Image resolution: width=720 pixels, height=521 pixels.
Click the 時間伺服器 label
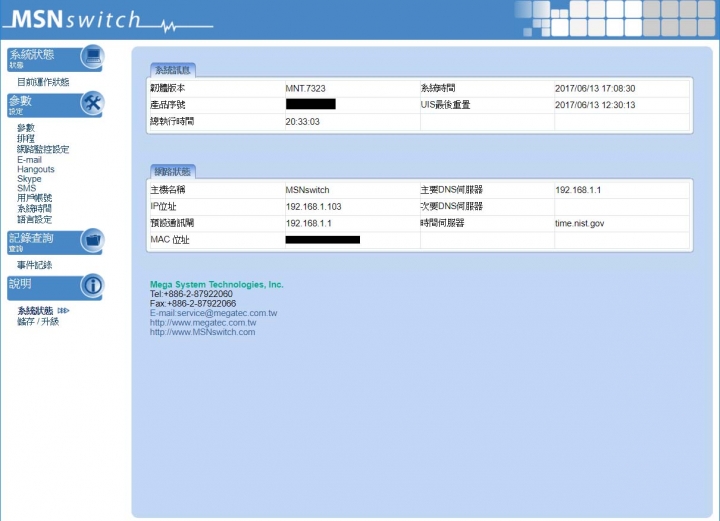click(x=442, y=223)
